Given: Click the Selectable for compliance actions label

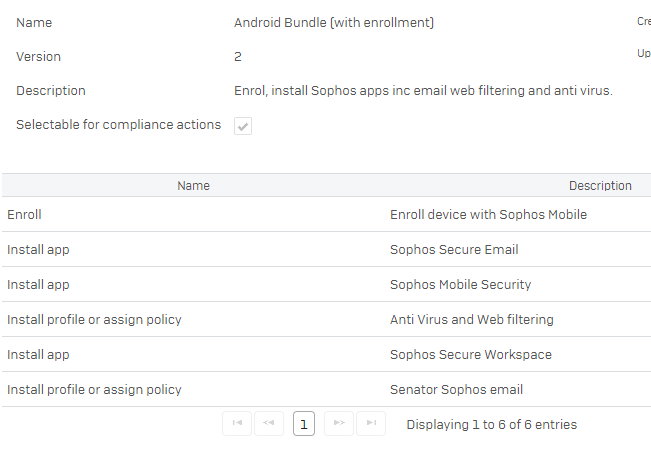Looking at the screenshot, I should pyautogui.click(x=118, y=125).
